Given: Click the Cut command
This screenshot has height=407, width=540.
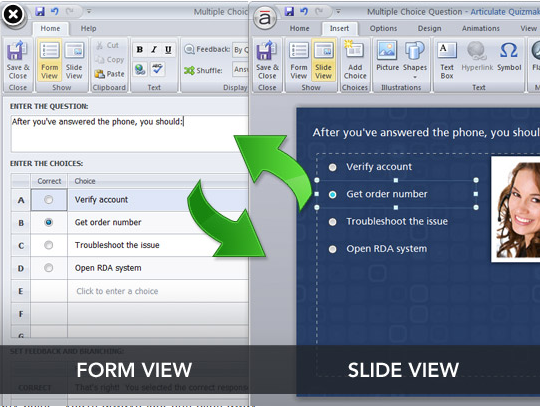Looking at the screenshot, I should point(107,45).
